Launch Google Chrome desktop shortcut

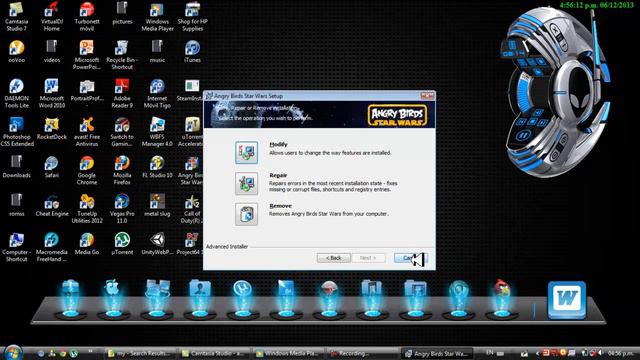[87, 170]
